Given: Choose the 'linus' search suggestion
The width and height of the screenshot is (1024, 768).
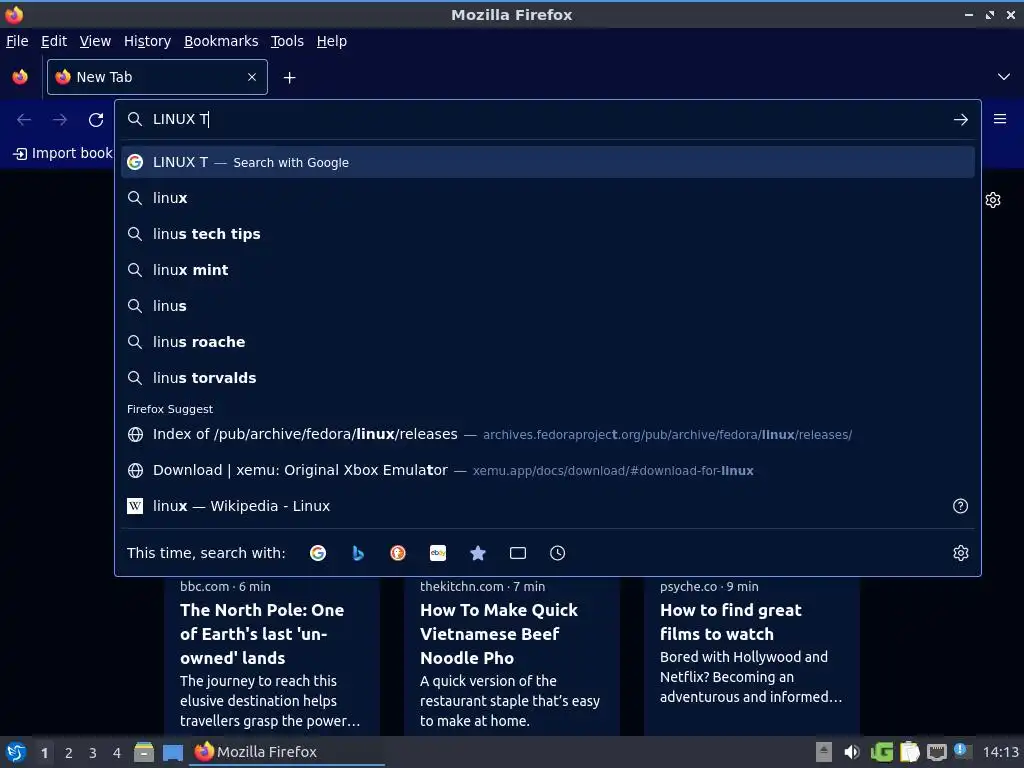Looking at the screenshot, I should click(547, 306).
